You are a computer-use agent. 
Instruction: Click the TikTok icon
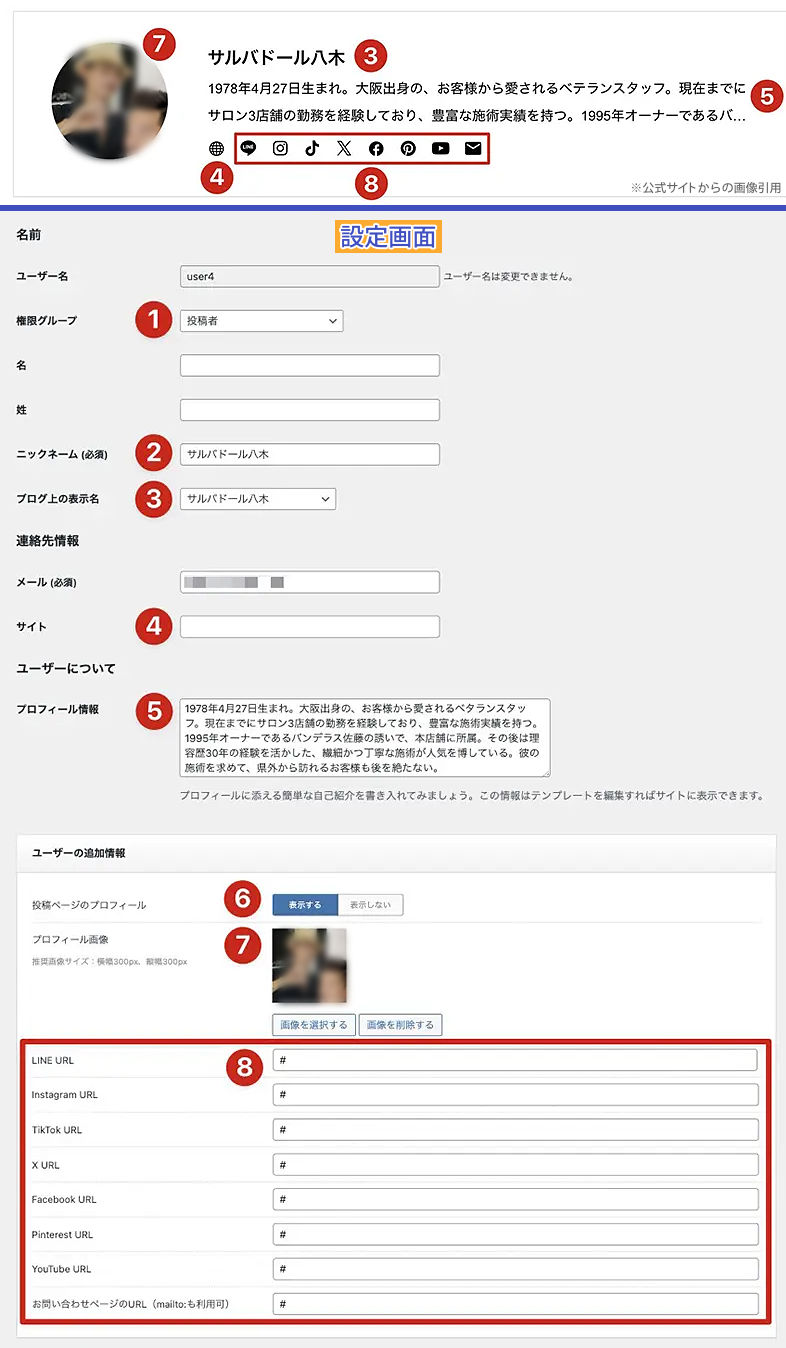[x=312, y=148]
